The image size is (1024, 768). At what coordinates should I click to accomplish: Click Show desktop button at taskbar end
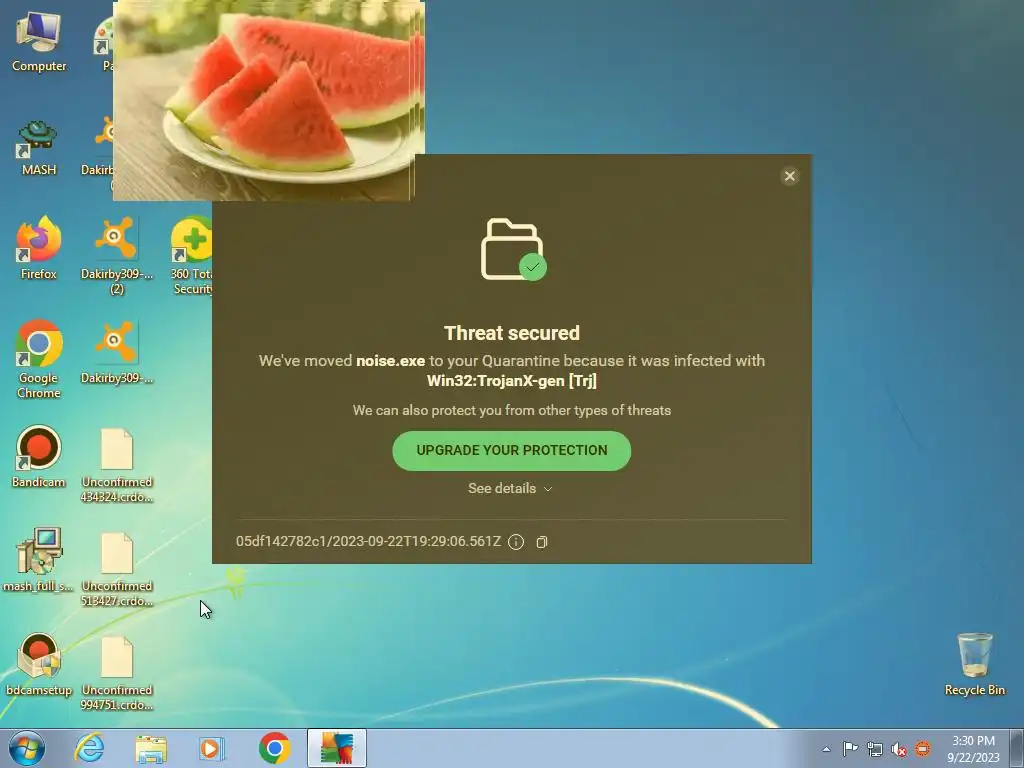(x=1017, y=748)
